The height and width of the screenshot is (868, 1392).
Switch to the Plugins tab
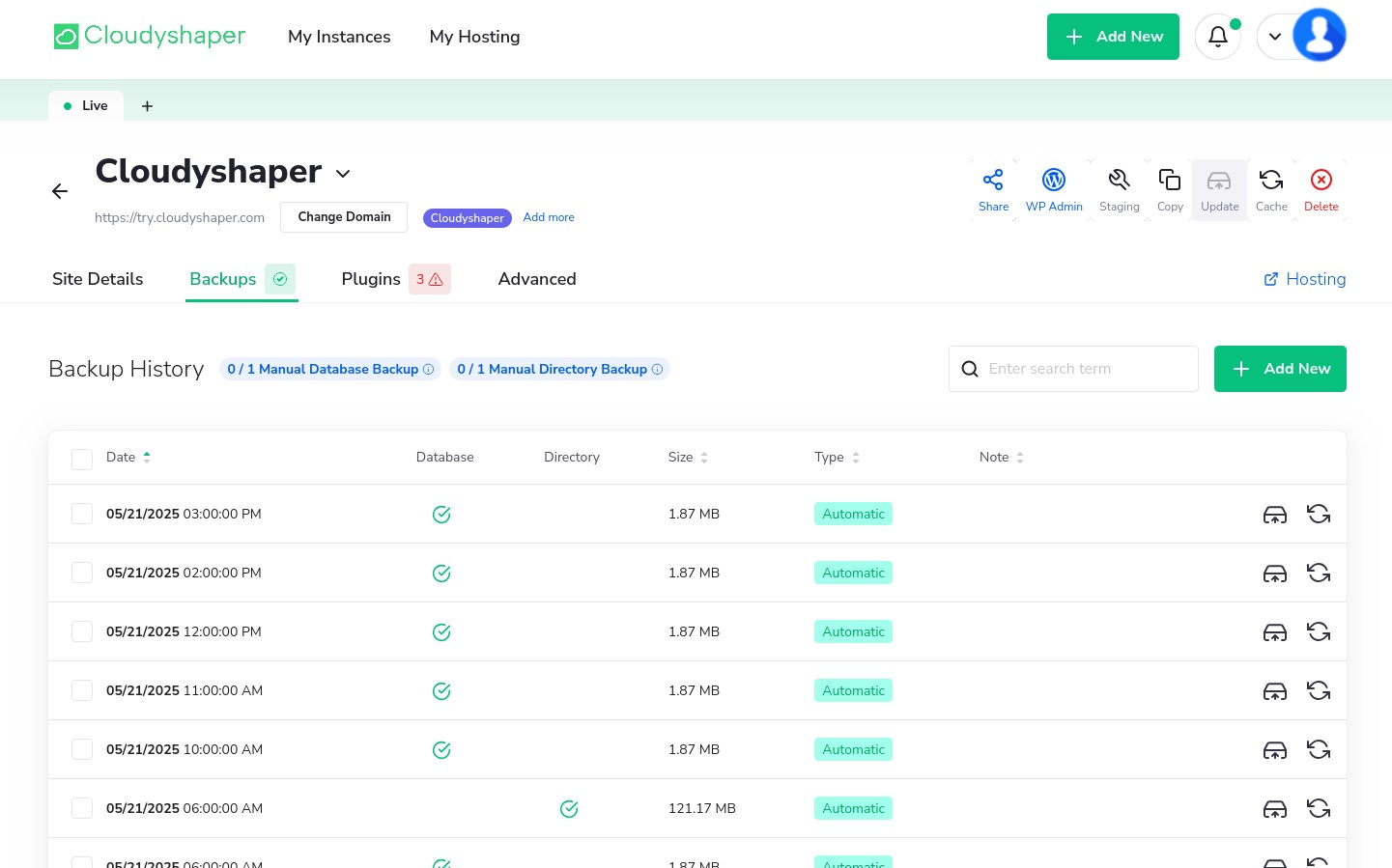[371, 279]
